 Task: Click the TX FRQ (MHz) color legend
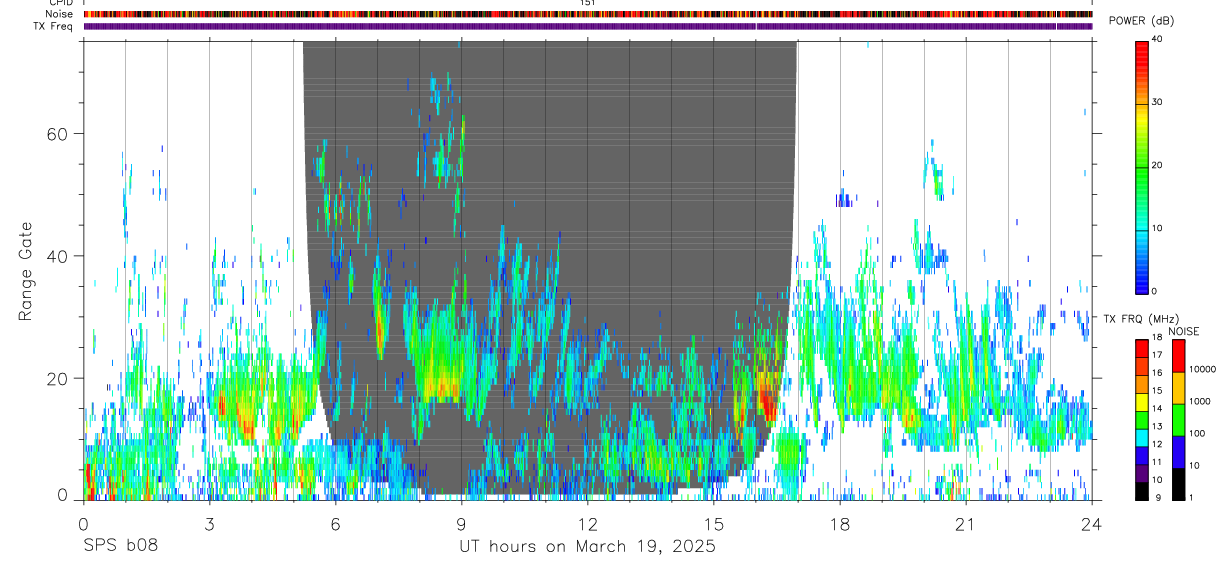point(1142,420)
